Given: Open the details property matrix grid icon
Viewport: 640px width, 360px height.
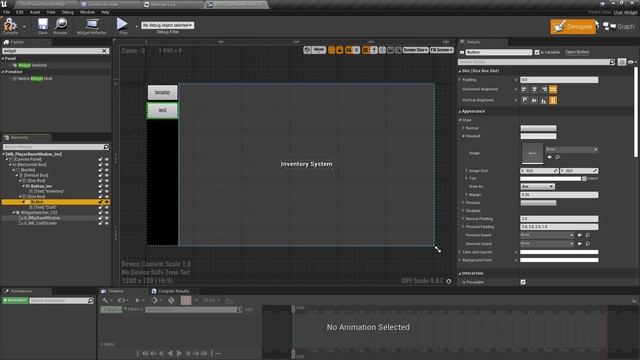Looking at the screenshot, I should (622, 62).
